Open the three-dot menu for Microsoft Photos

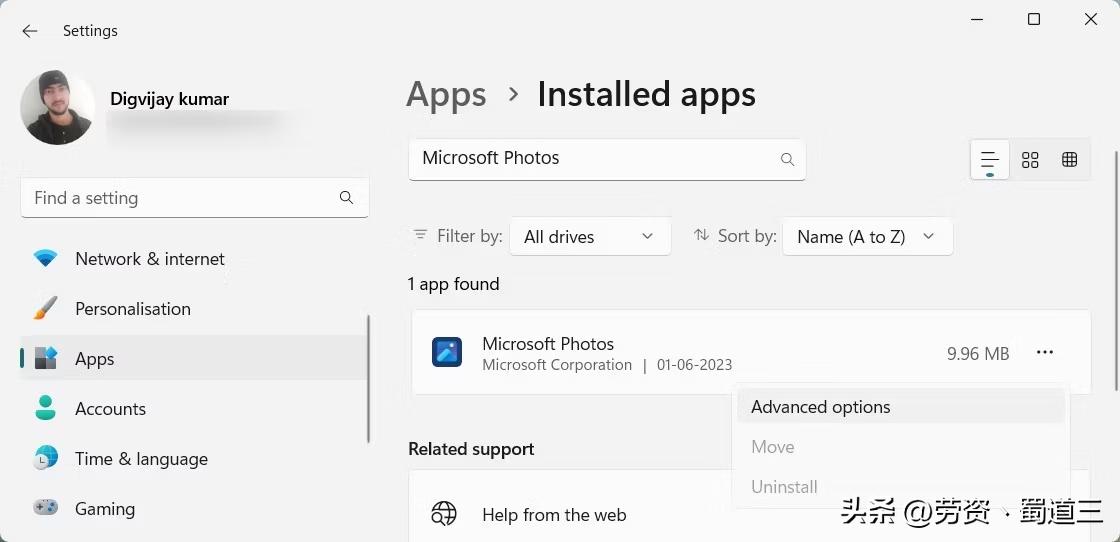(1044, 352)
